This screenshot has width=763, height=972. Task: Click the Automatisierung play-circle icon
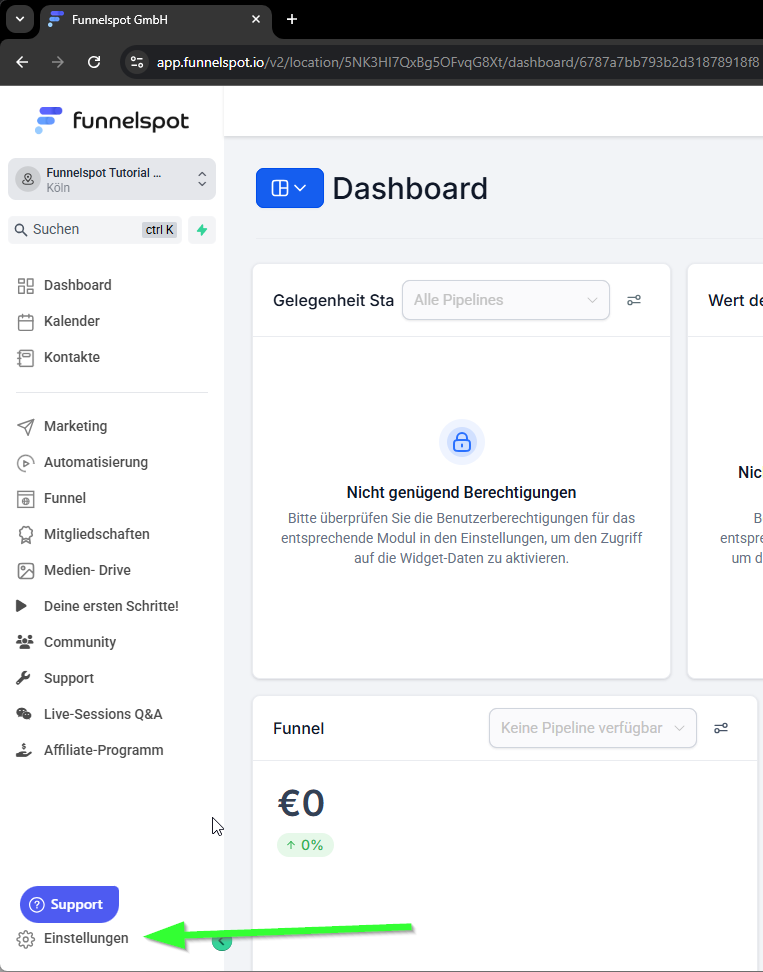pos(25,462)
